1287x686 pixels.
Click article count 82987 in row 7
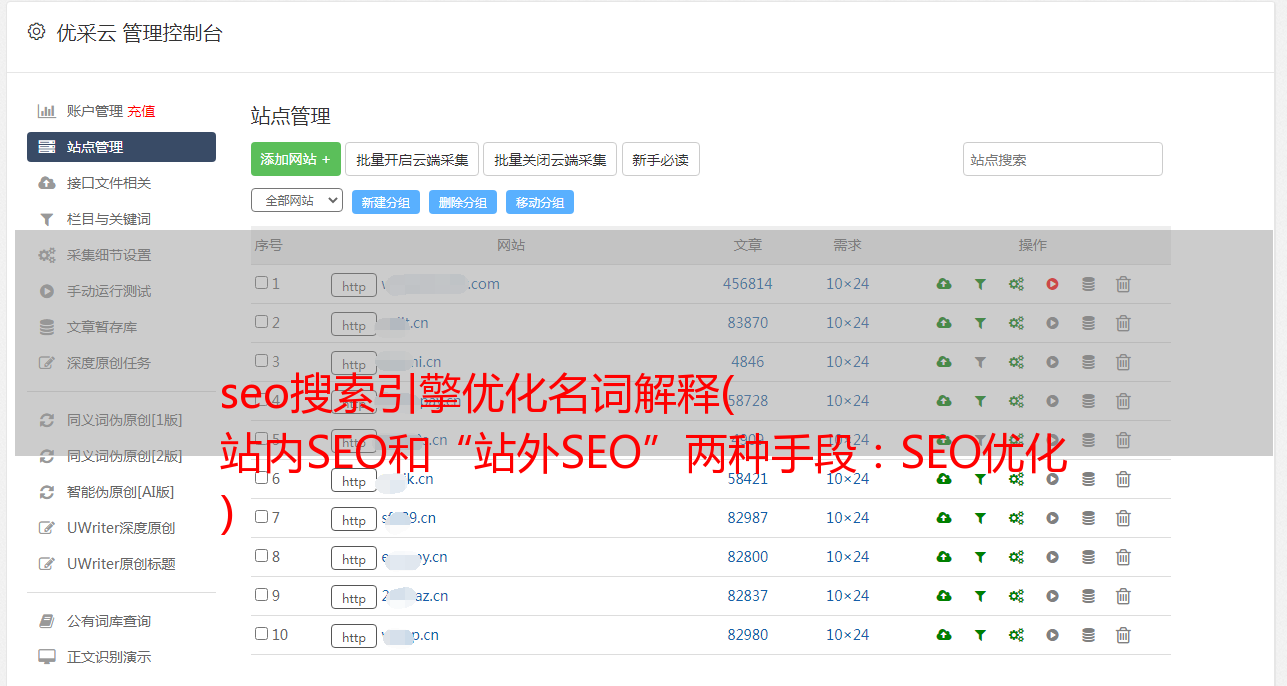pyautogui.click(x=748, y=518)
